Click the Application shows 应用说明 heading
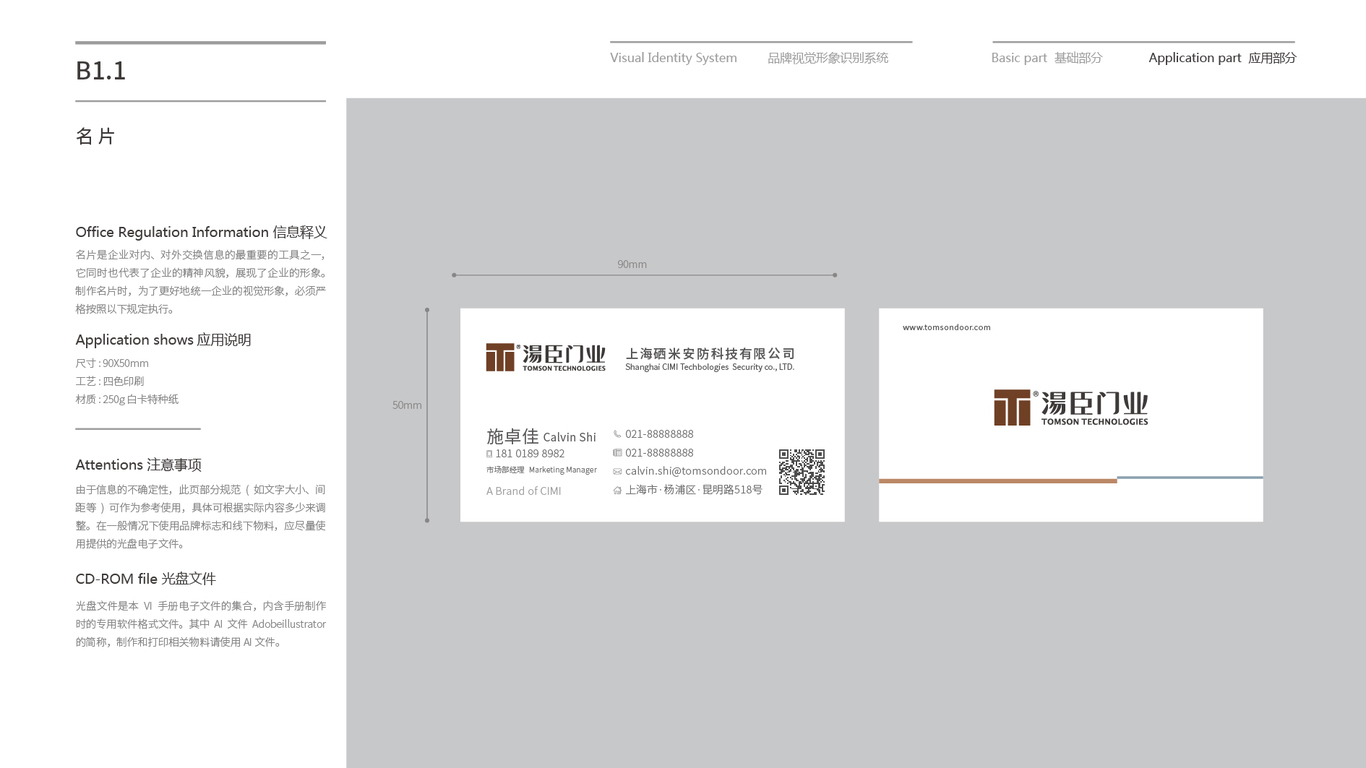Viewport: 1366px width, 768px height. click(163, 340)
